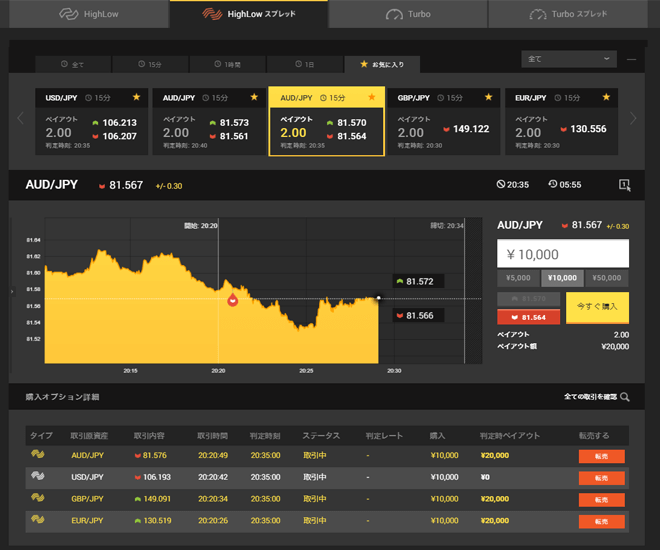Click the current price dot on chart line
This screenshot has height=550, width=660.
pos(378,298)
